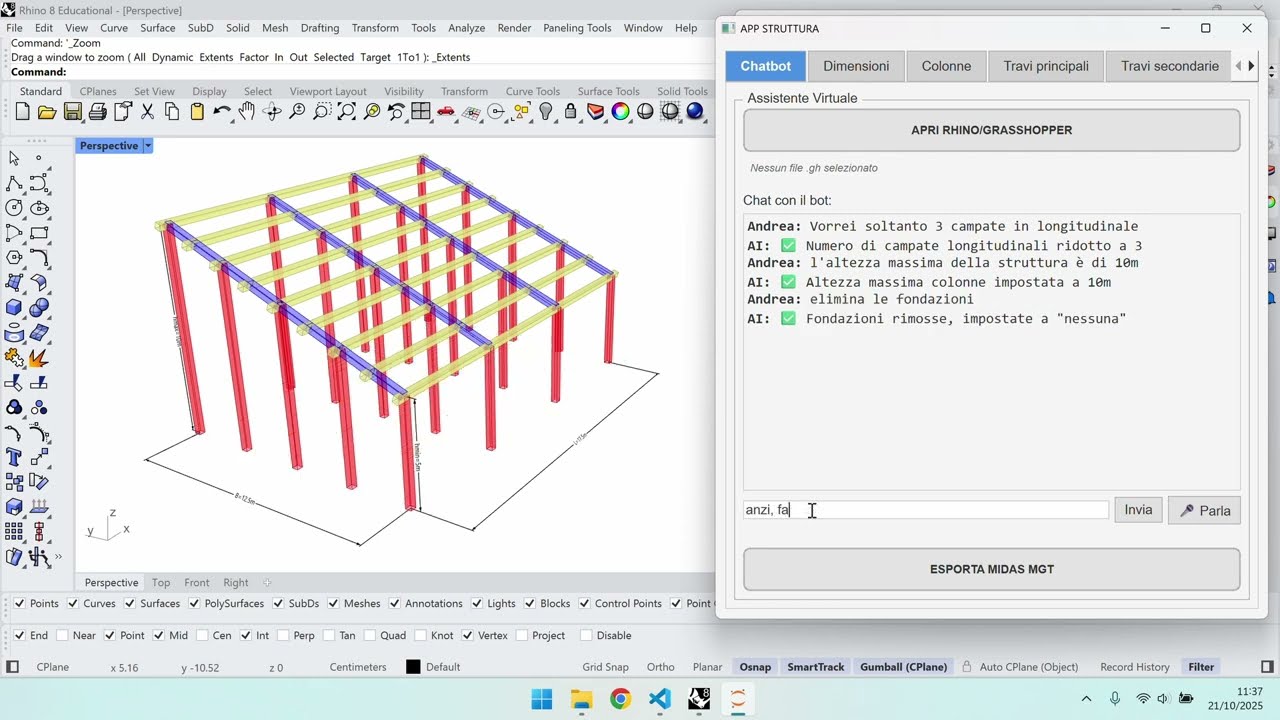This screenshot has width=1280, height=720.
Task: Click the black Default layer color swatch
Action: (x=413, y=667)
